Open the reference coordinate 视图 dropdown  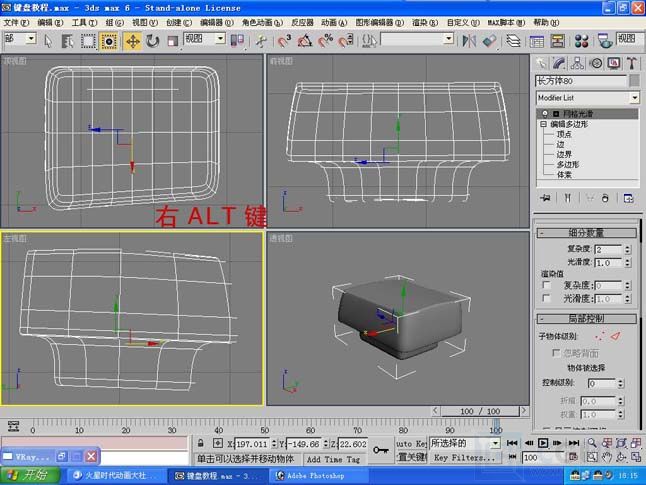click(x=205, y=39)
